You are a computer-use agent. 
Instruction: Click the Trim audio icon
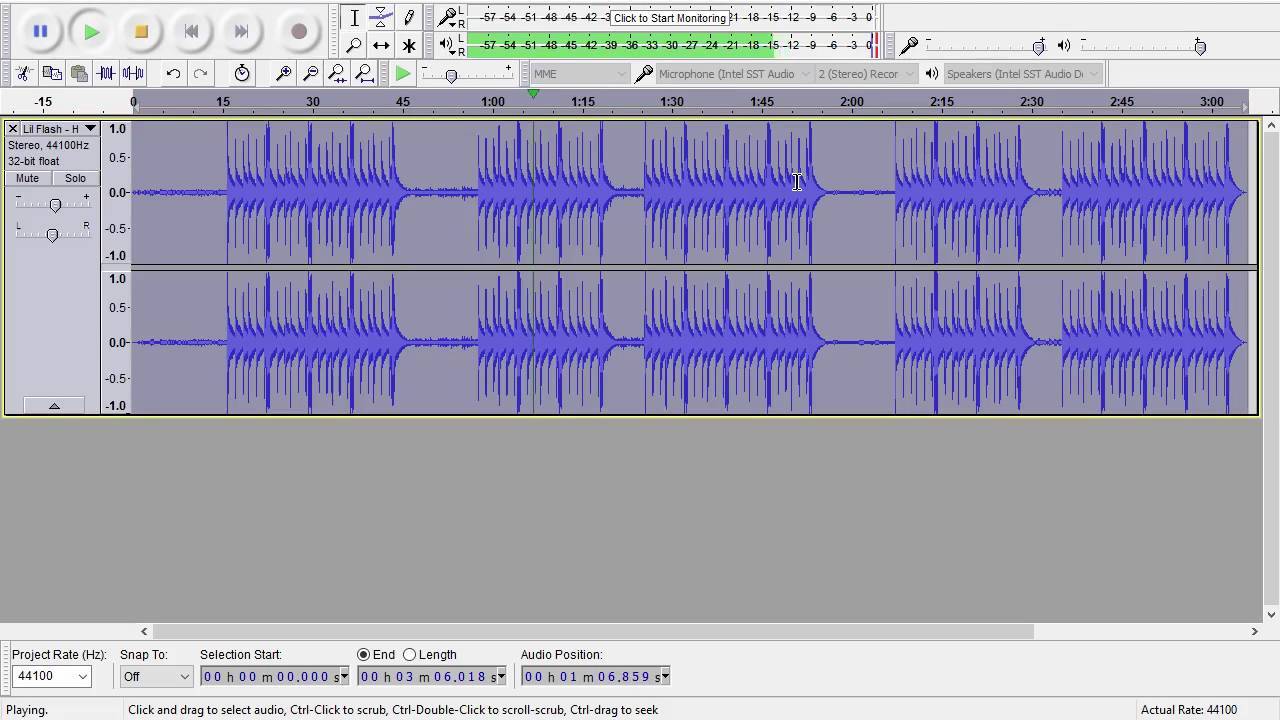[x=106, y=73]
